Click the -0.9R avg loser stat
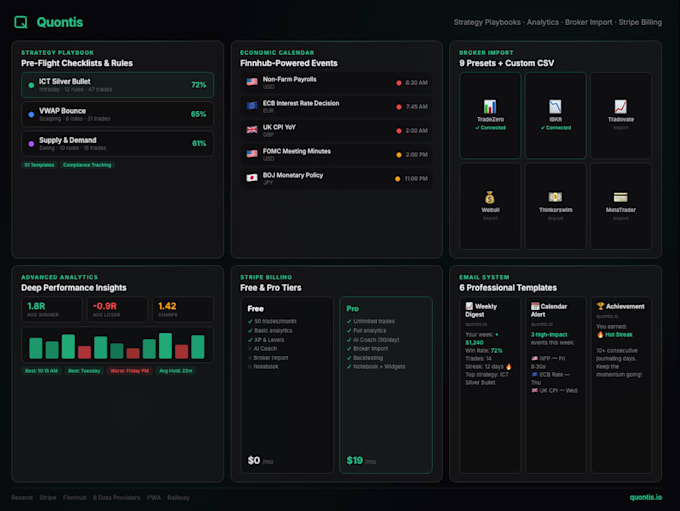 [x=117, y=309]
